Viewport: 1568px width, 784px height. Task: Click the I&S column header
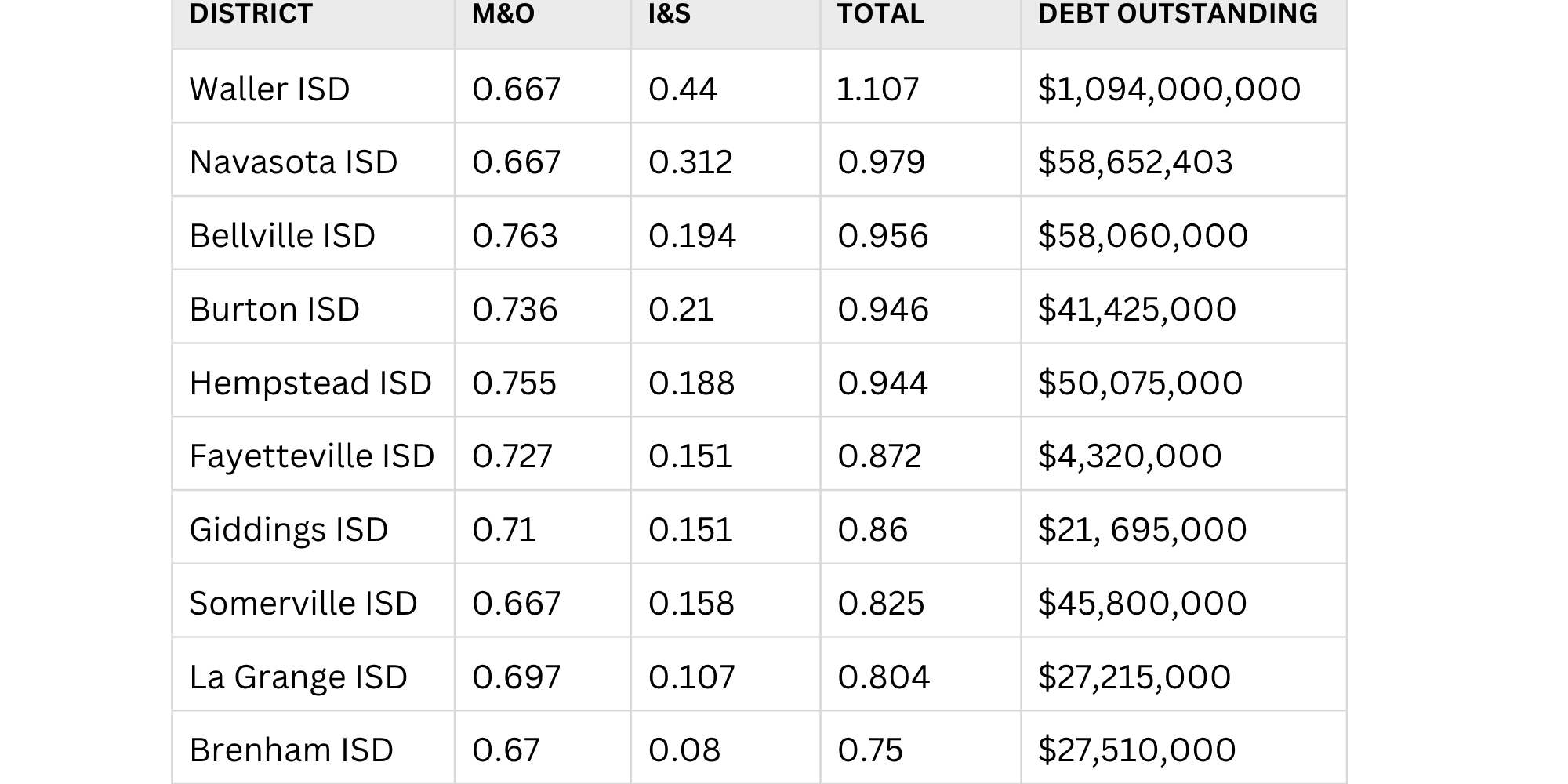point(670,14)
